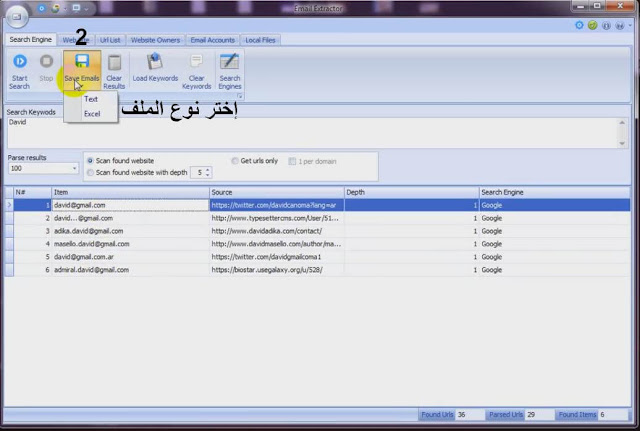Screen dimensions: 640x431
Task: Click the biostar.usegalaxy.org source cell
Action: tap(277, 270)
